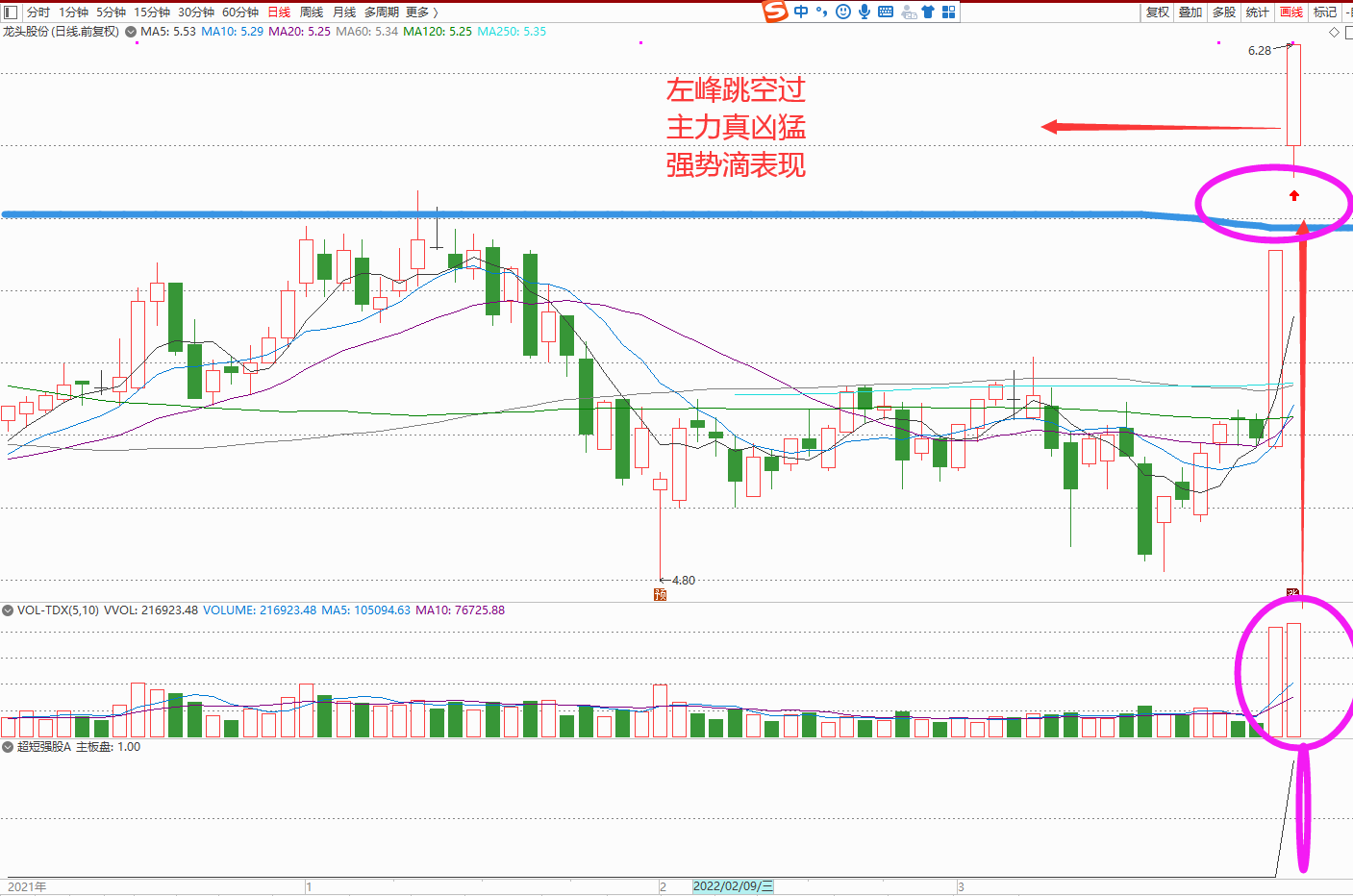The height and width of the screenshot is (896, 1353).
Task: Click the VOLUME: 216923.48 value
Action: [x=260, y=610]
